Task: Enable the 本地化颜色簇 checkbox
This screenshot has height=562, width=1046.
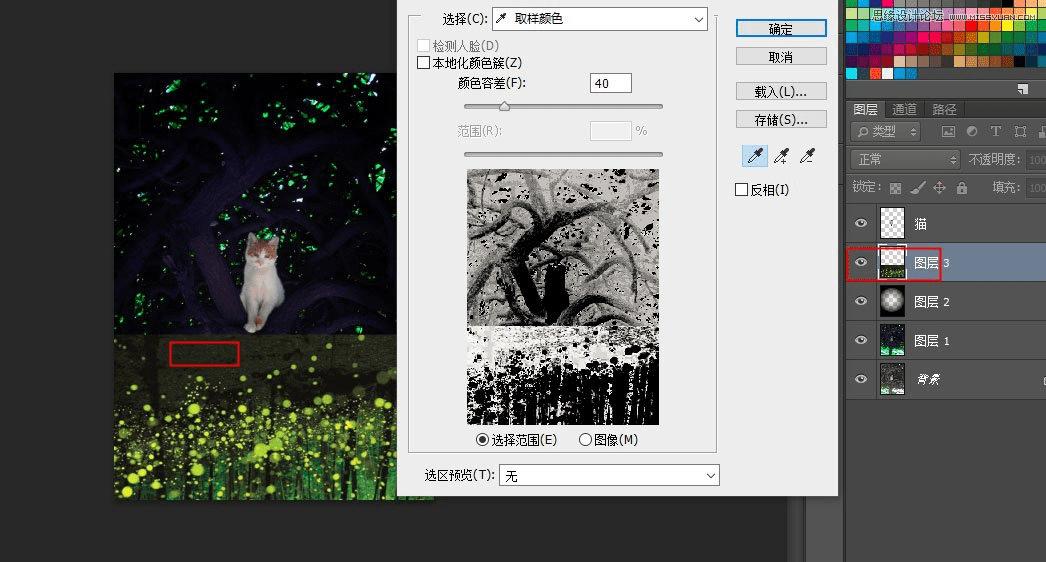Action: pos(423,63)
